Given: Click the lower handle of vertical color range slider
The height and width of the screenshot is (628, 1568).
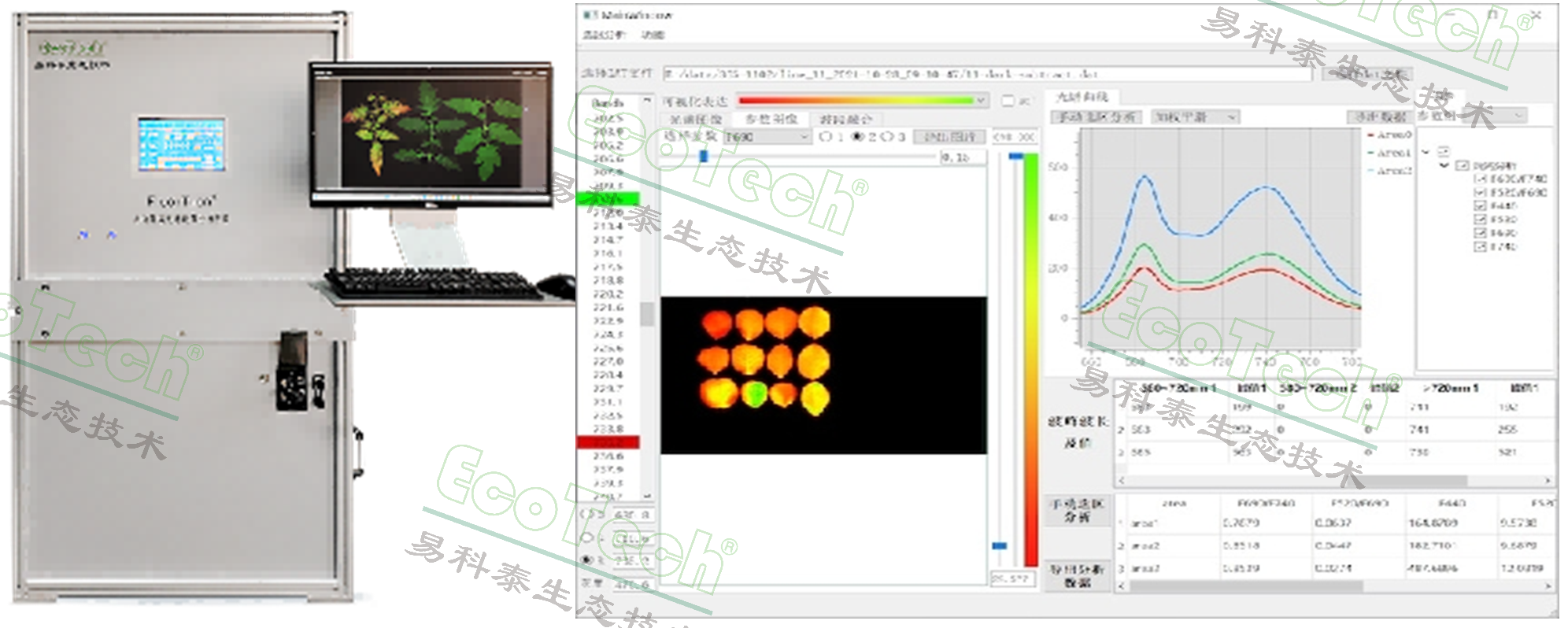Looking at the screenshot, I should pos(999,545).
